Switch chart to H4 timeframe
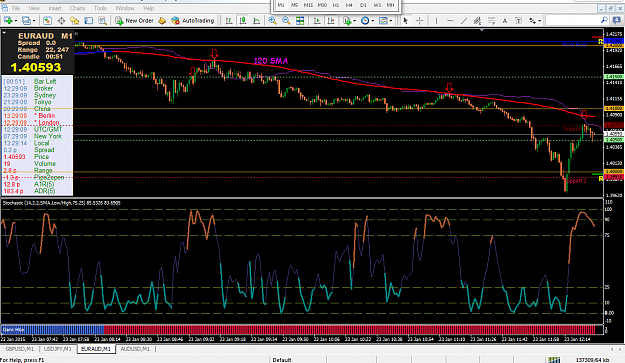The width and height of the screenshot is (625, 363). [x=349, y=5]
